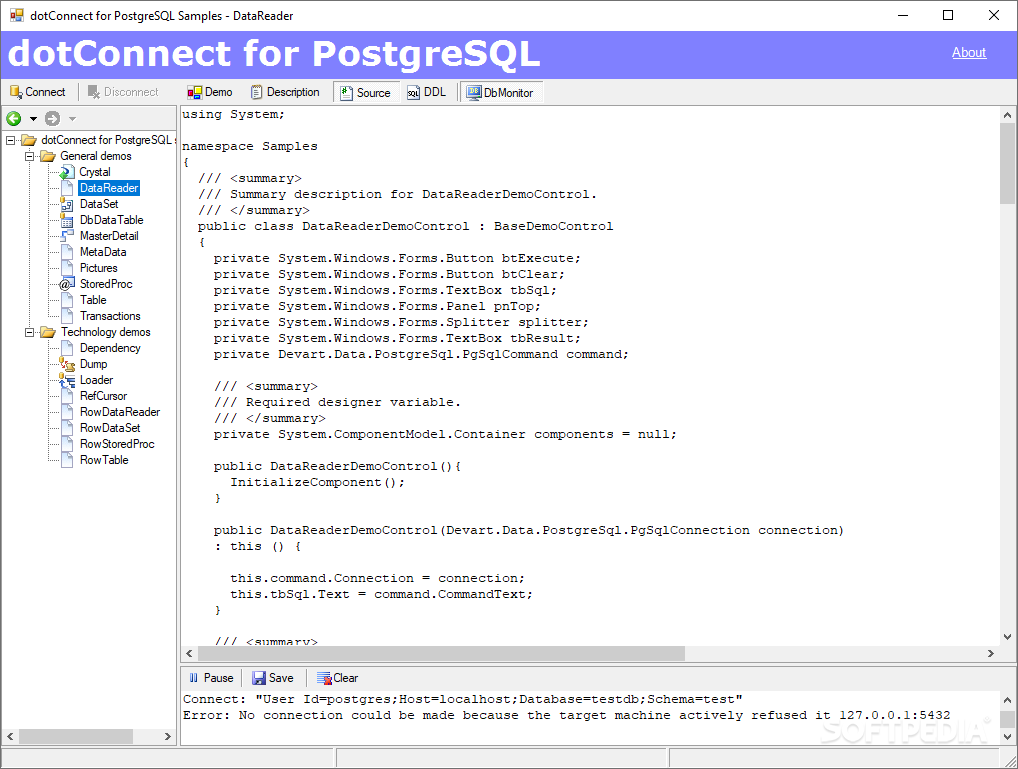Click the Connect toolbar button
The image size is (1018, 769).
38,92
